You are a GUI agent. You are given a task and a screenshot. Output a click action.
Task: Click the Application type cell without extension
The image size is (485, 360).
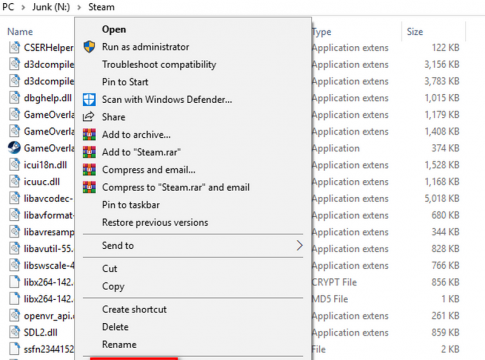click(336, 148)
